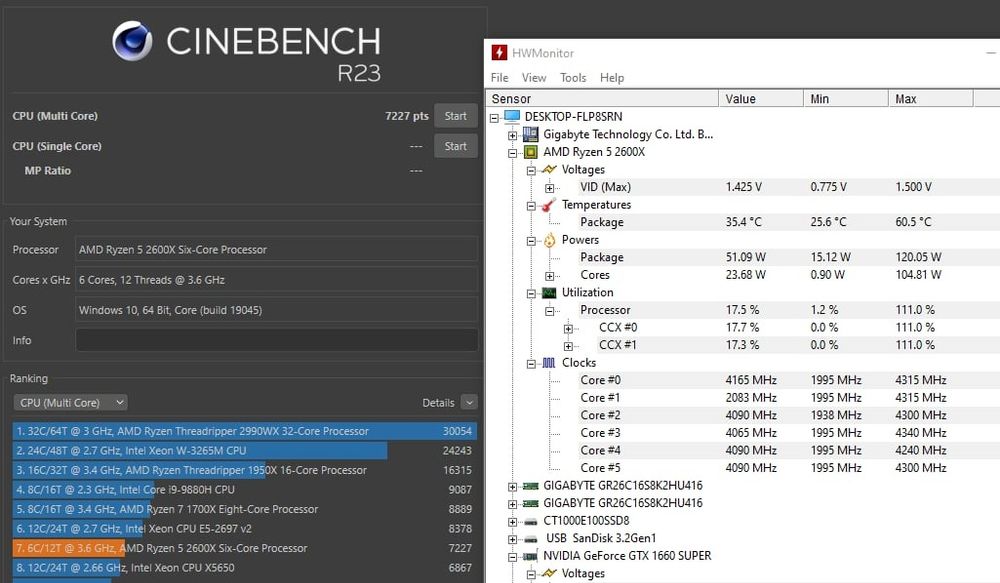
Task: Start the CPU Multi Core benchmark
Action: coord(455,116)
